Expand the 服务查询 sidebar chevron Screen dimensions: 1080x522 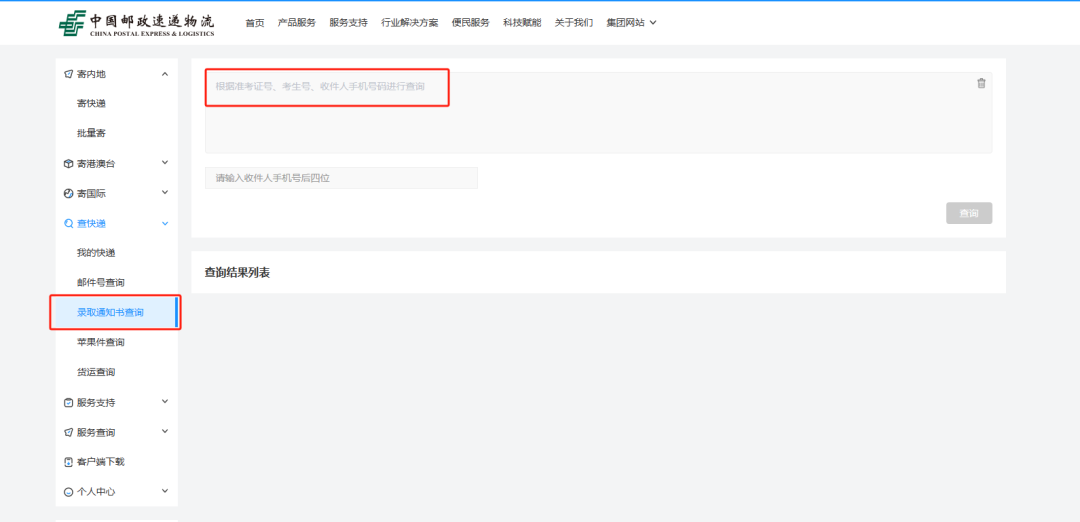coord(165,432)
